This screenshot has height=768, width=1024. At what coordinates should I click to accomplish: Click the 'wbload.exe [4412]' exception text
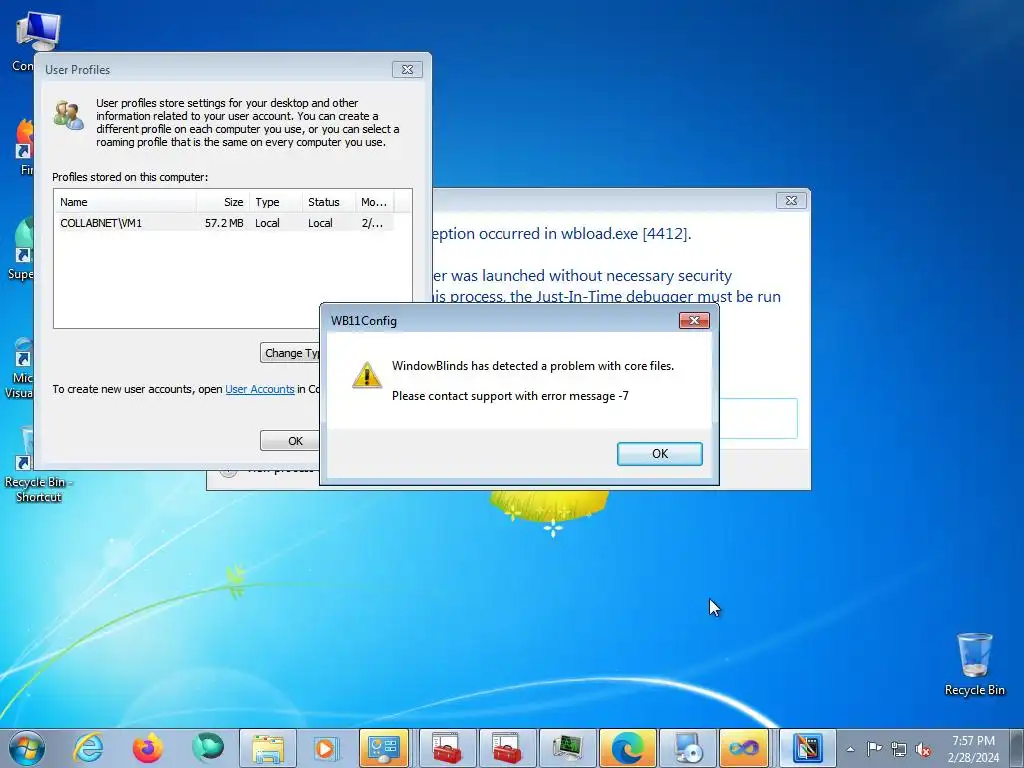tap(626, 234)
